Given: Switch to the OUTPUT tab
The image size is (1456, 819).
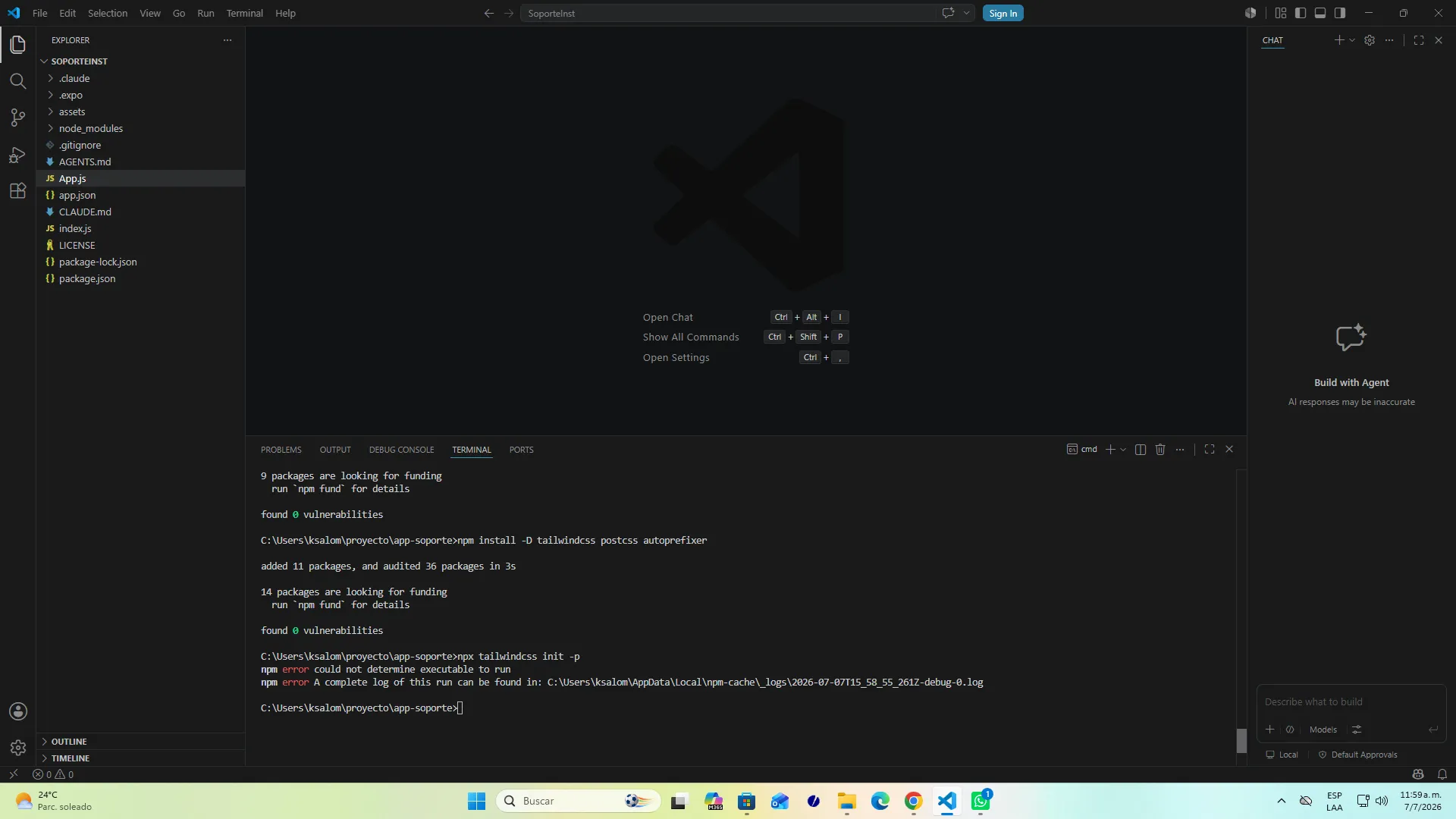Looking at the screenshot, I should point(335,450).
